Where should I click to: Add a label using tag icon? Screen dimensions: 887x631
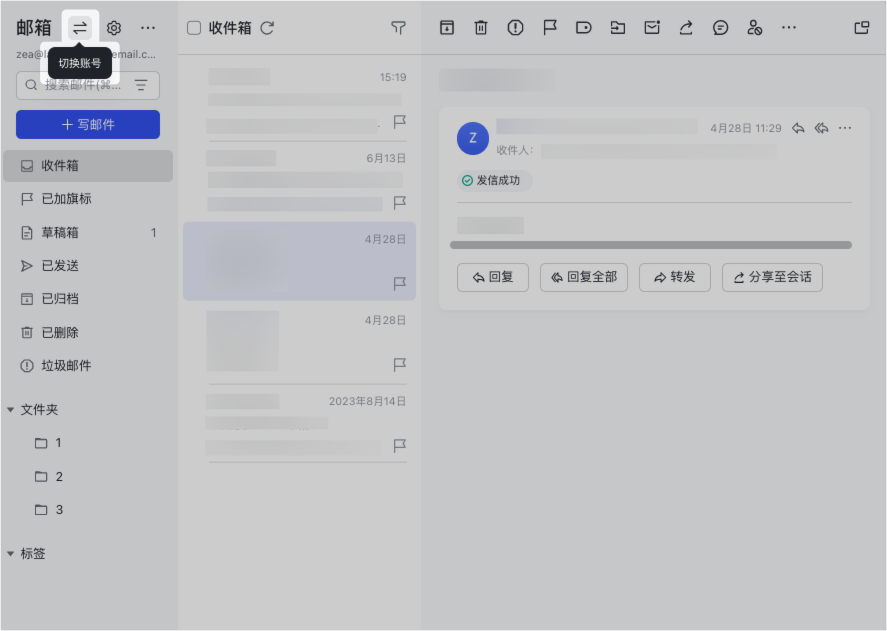pyautogui.click(x=584, y=28)
